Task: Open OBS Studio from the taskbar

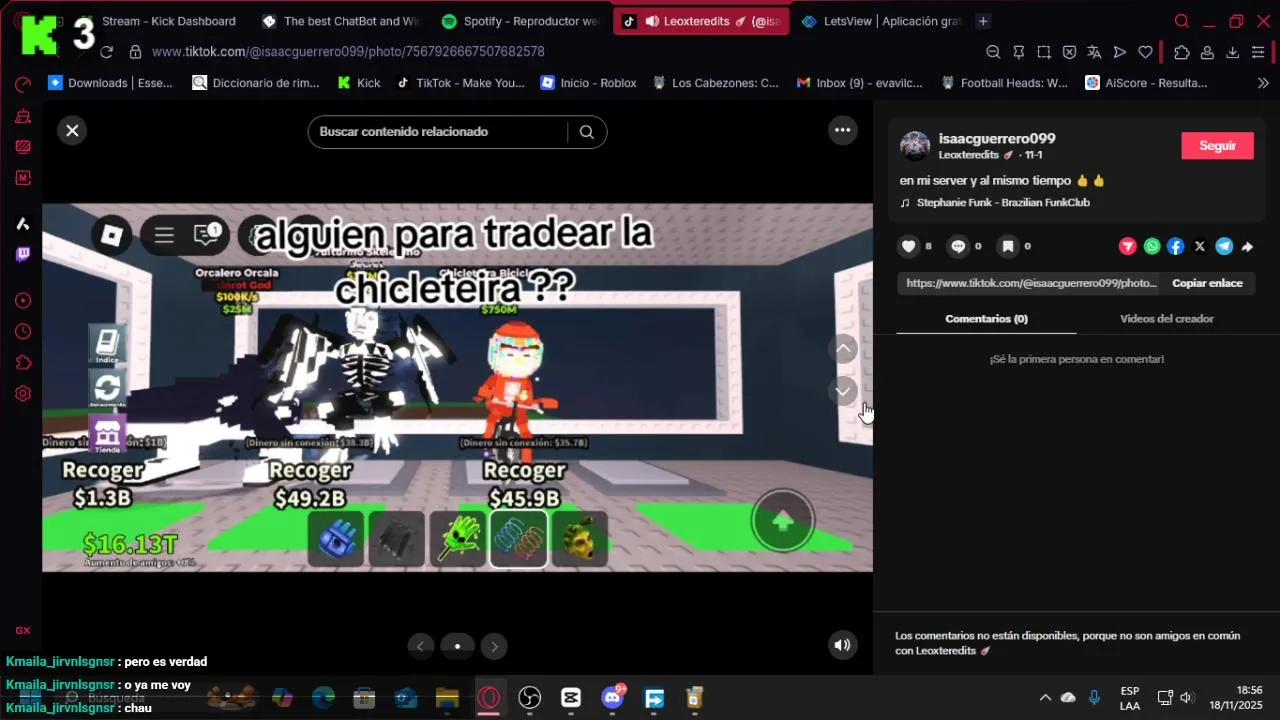Action: 530,698
